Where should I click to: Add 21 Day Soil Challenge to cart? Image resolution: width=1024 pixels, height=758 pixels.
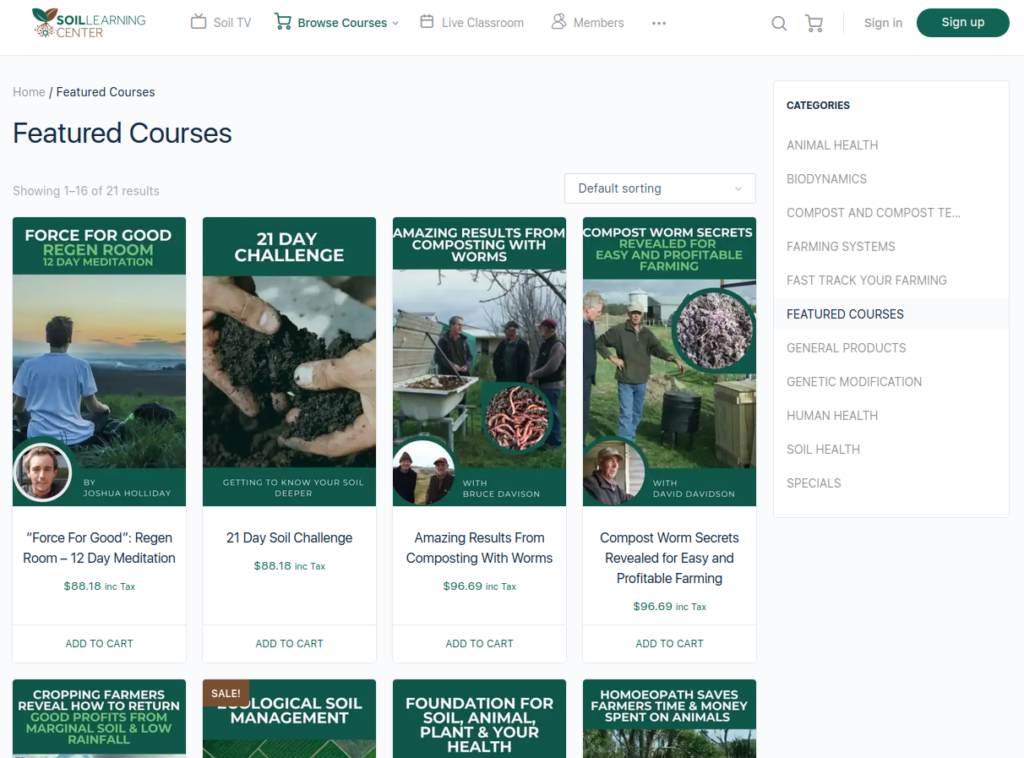pyautogui.click(x=289, y=643)
